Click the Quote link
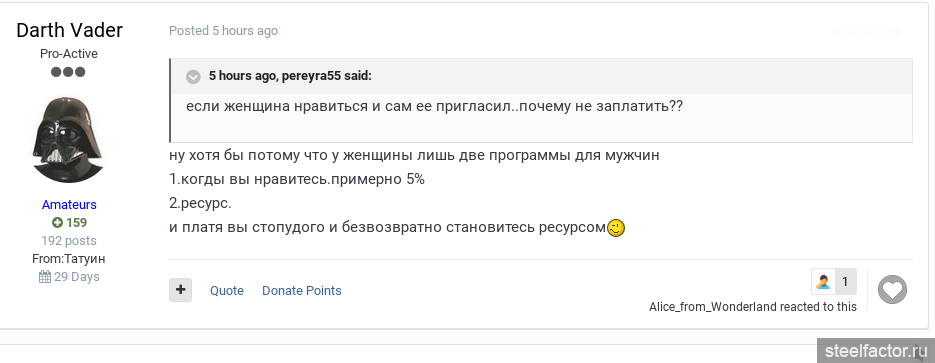This screenshot has height=363, width=935. pyautogui.click(x=227, y=291)
